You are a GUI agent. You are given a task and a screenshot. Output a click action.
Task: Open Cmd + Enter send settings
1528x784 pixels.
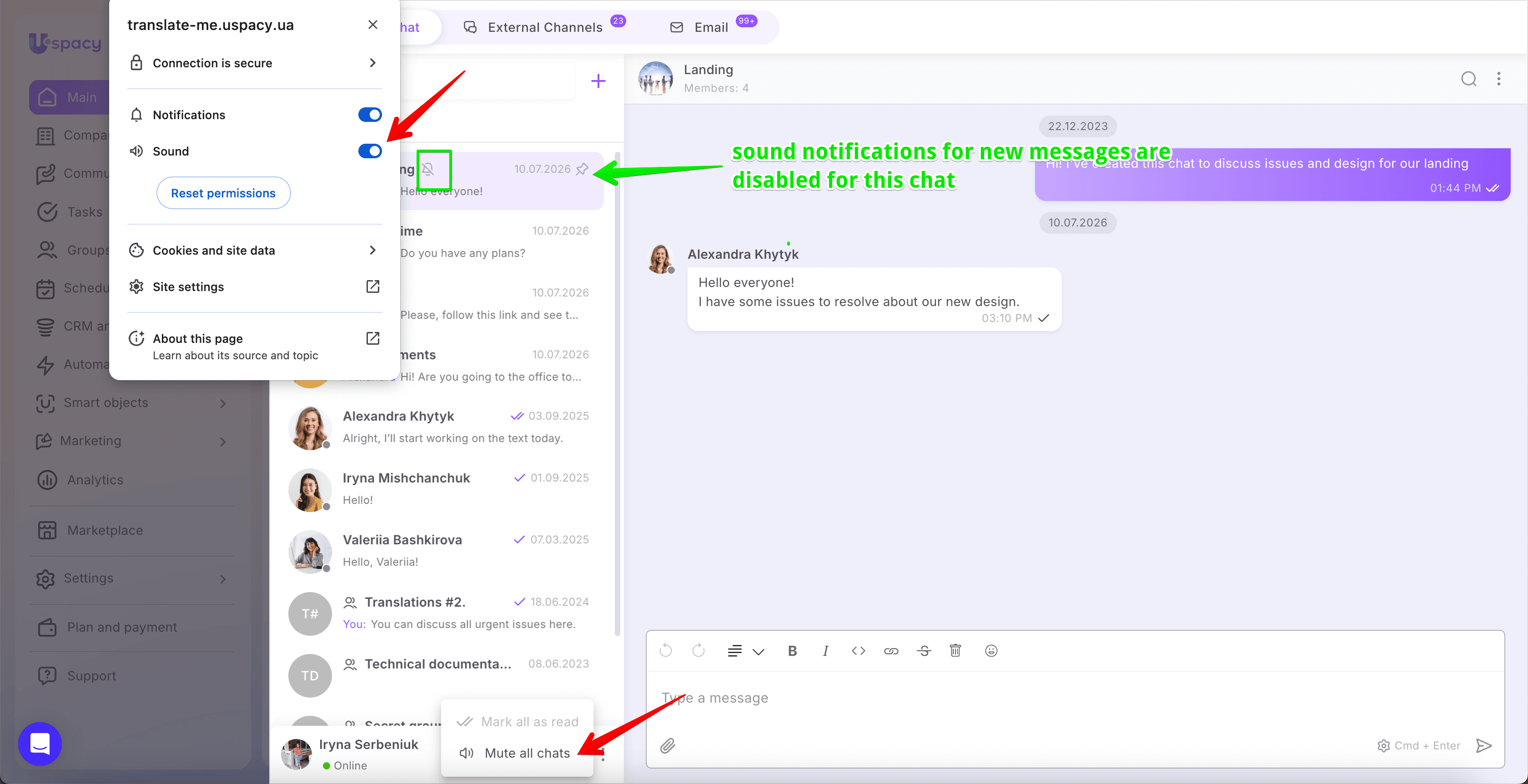tap(1418, 745)
